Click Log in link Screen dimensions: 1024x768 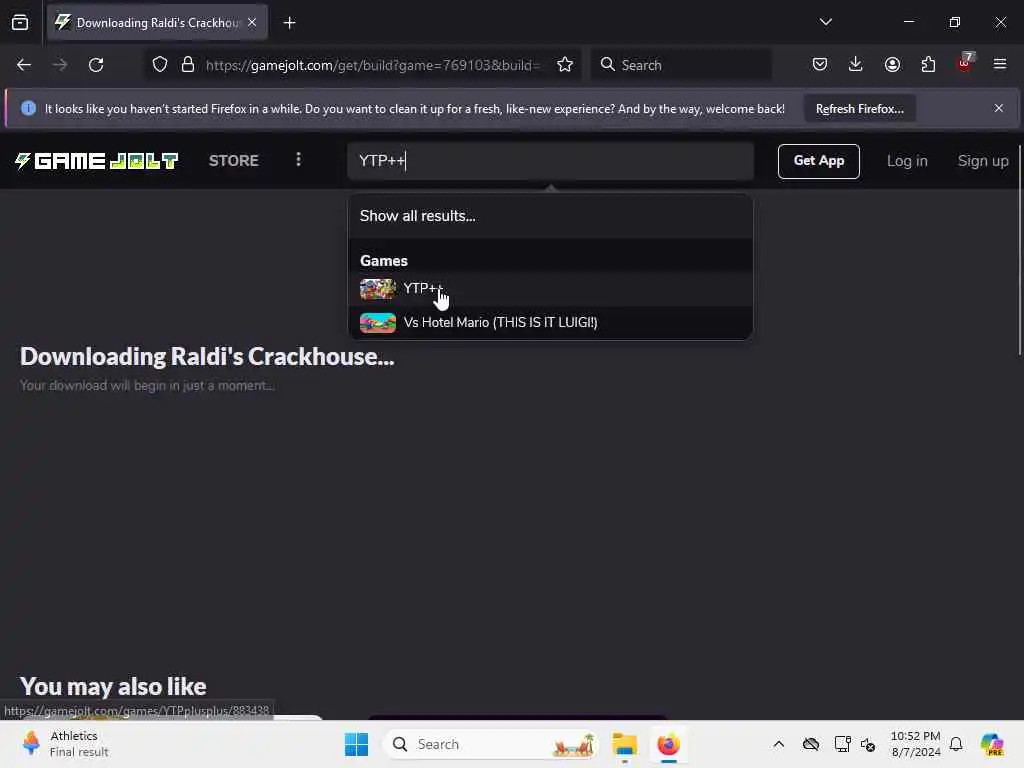pos(907,161)
